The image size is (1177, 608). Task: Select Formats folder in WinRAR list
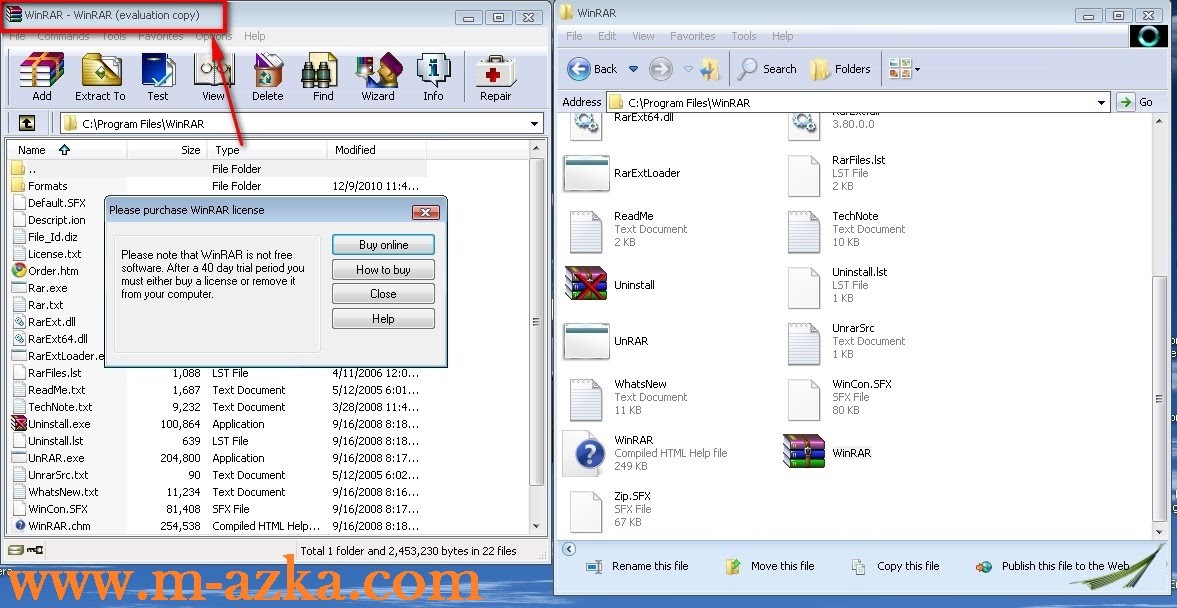(47, 186)
